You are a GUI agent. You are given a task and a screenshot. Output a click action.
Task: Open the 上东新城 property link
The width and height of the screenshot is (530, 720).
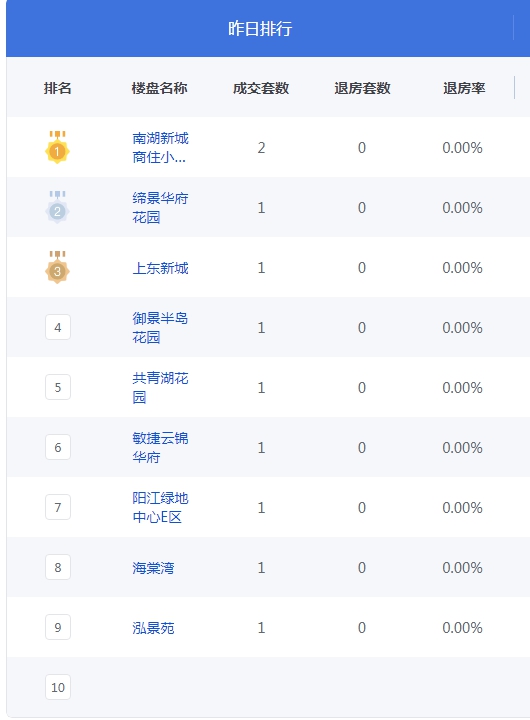coord(160,268)
